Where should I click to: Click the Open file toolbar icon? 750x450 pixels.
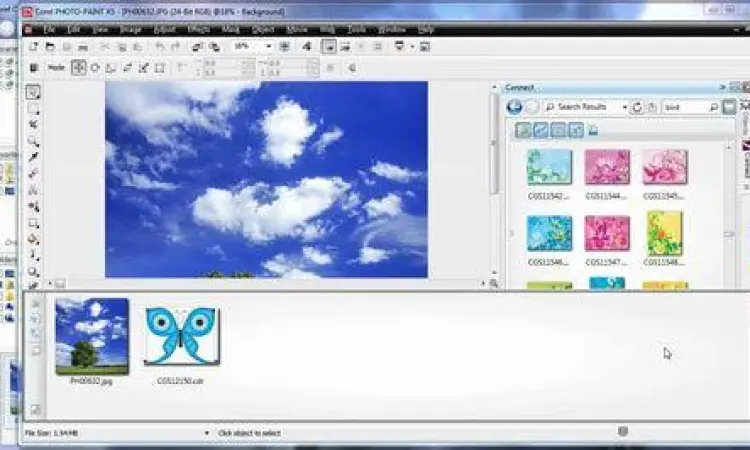(x=50, y=46)
